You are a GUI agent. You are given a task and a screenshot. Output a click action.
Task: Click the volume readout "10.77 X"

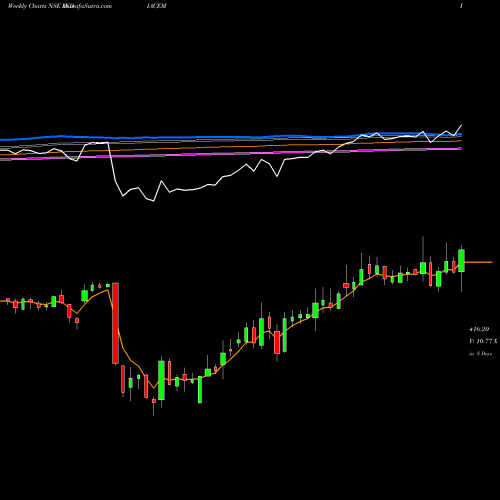click(487, 341)
